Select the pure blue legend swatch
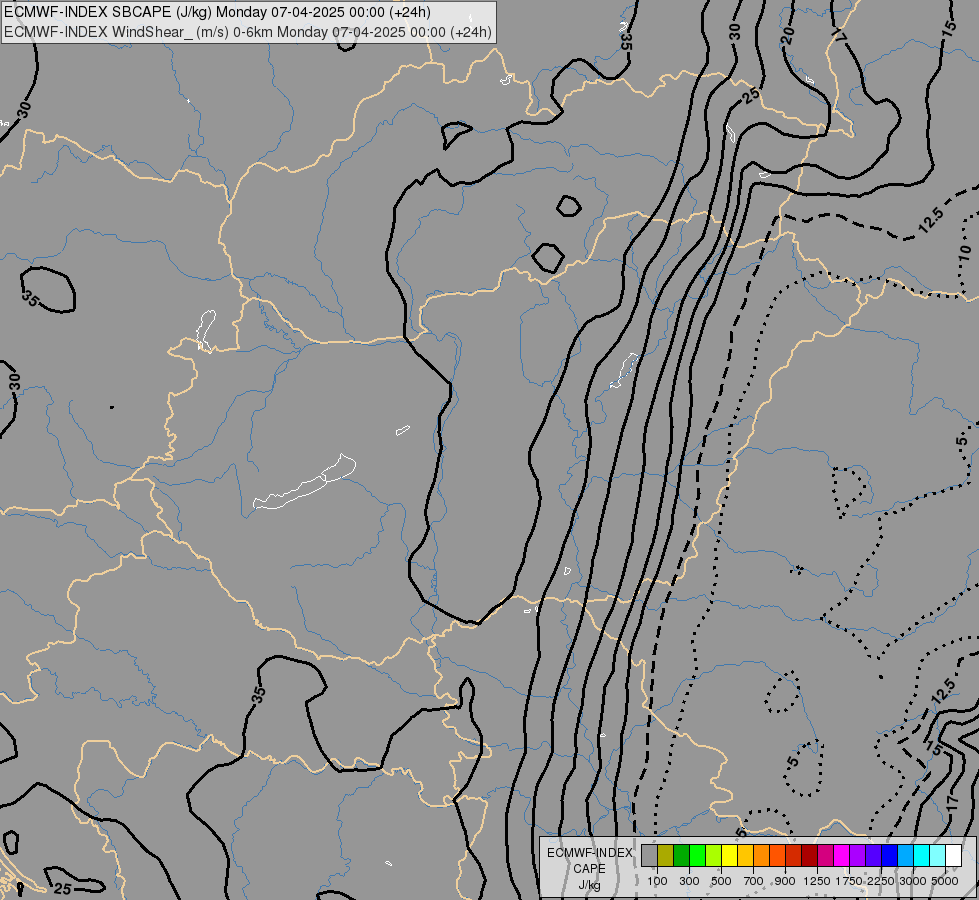 tap(890, 855)
